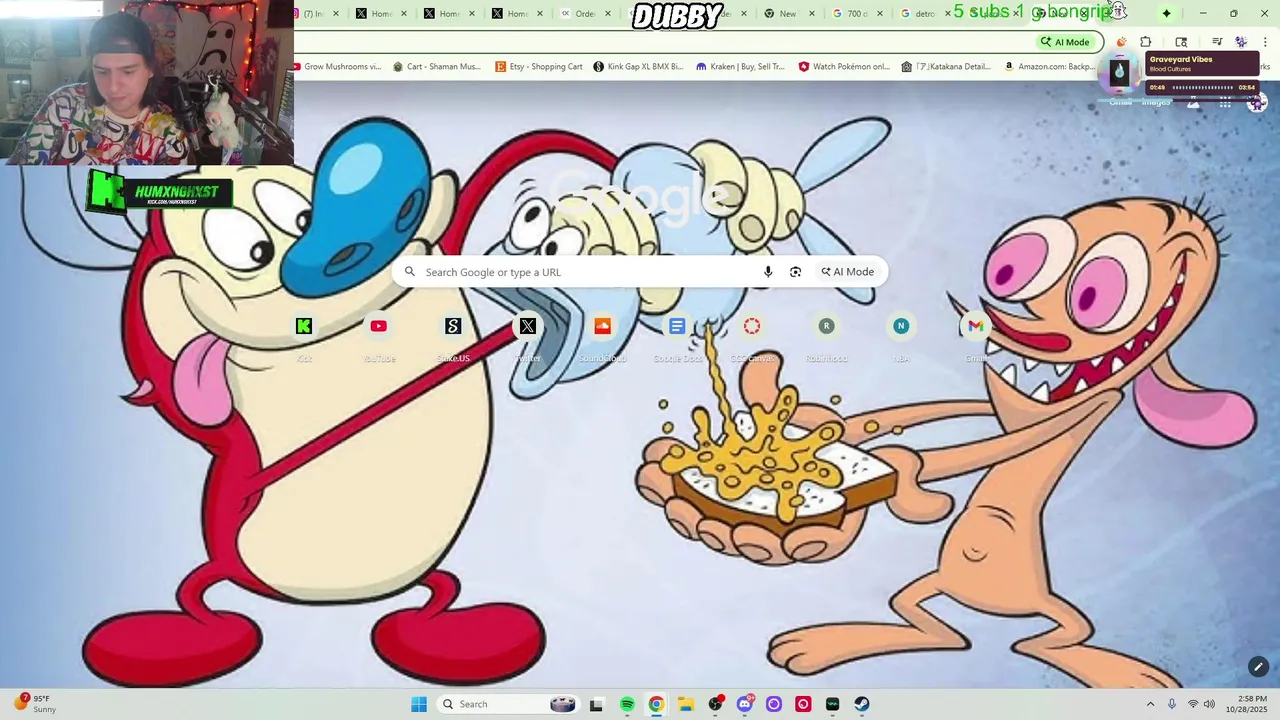Open tab search sparkle button
1280x720 pixels.
tap(1166, 13)
